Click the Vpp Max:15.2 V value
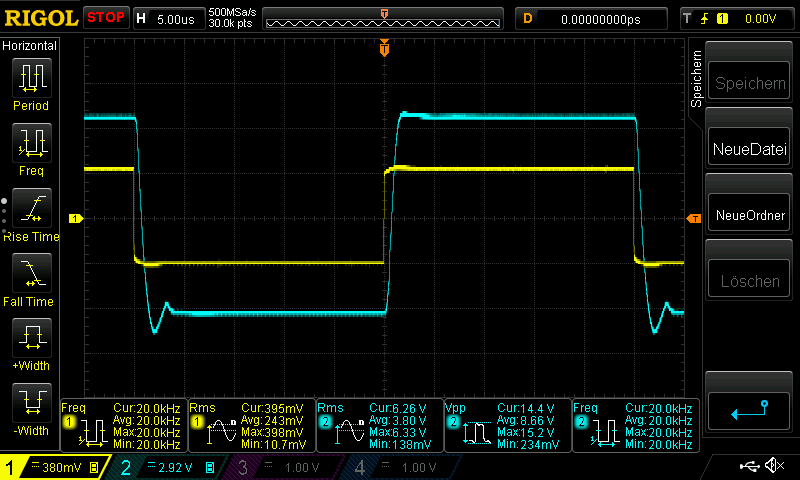Image resolution: width=800 pixels, height=480 pixels. 526,433
